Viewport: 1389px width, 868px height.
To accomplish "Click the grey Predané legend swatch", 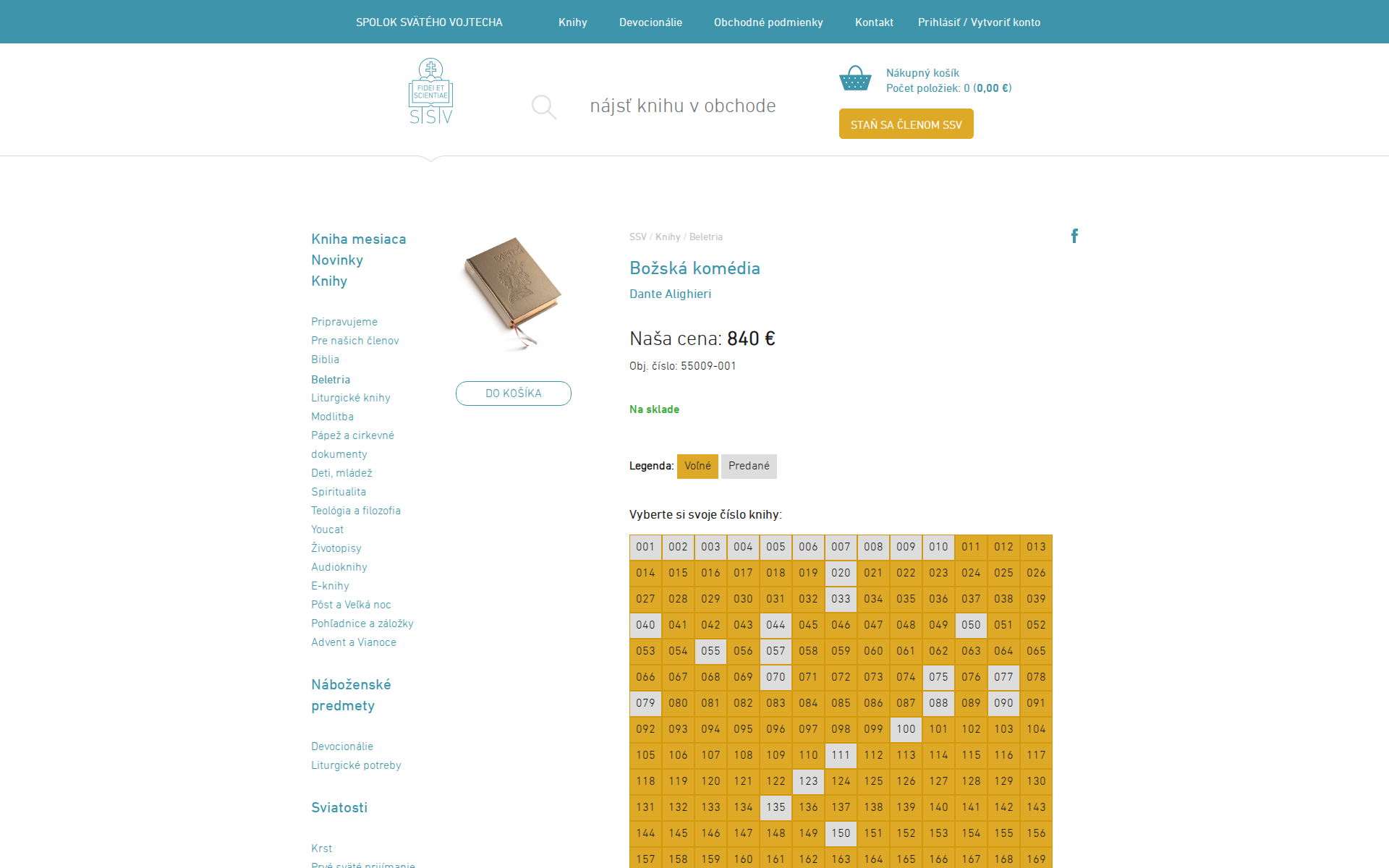I will pos(749,467).
